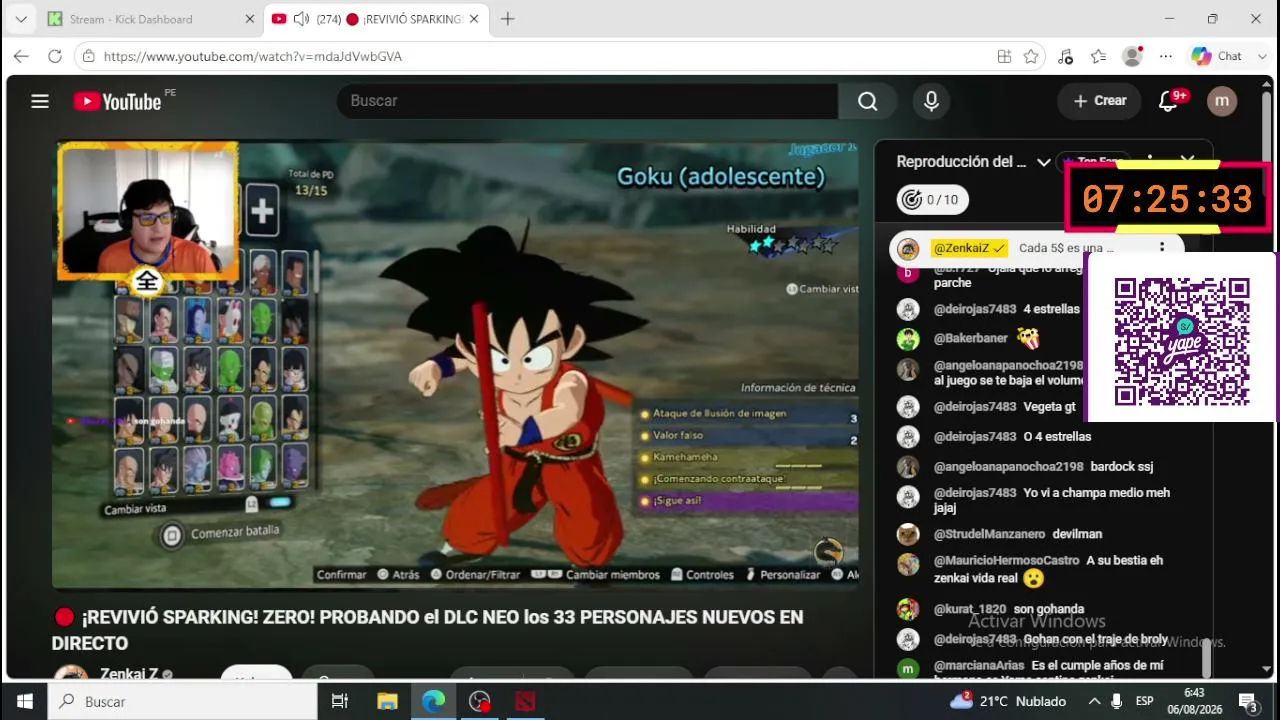Open Edge settings and more menu

click(x=1165, y=57)
